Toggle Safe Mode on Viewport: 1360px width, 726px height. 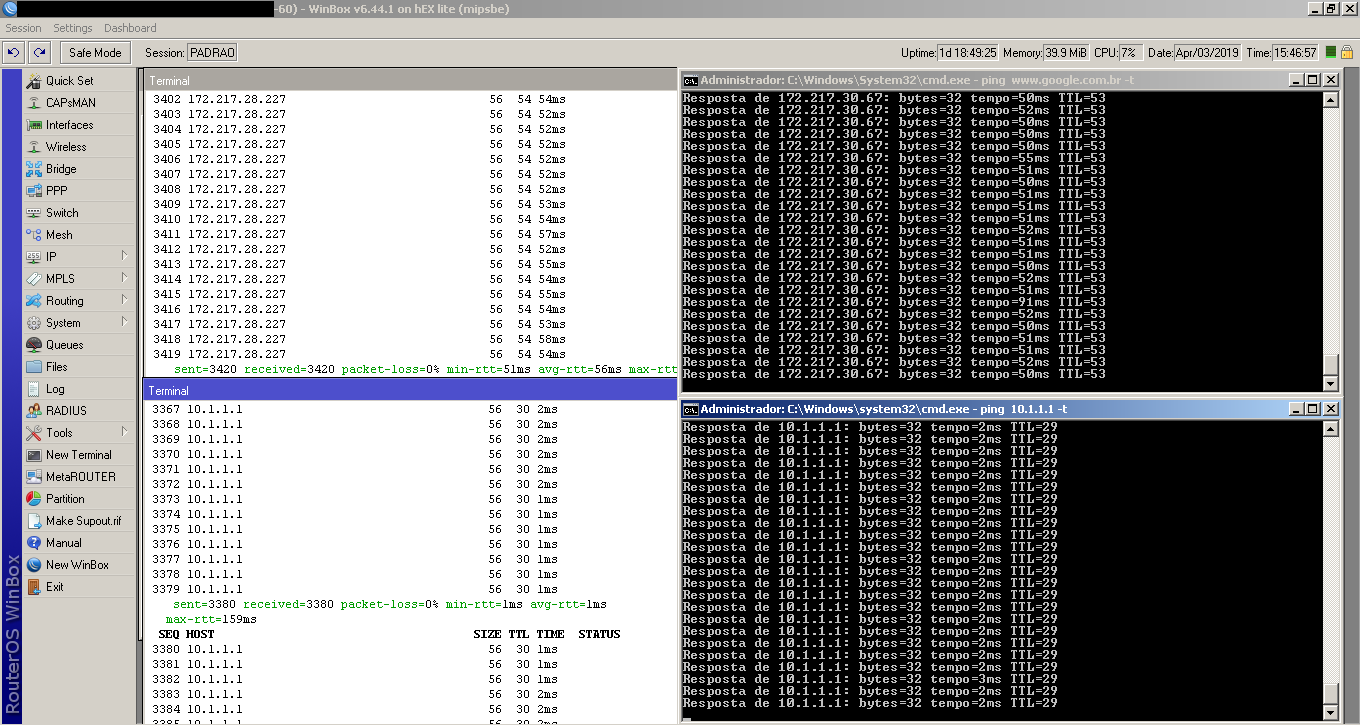click(95, 53)
